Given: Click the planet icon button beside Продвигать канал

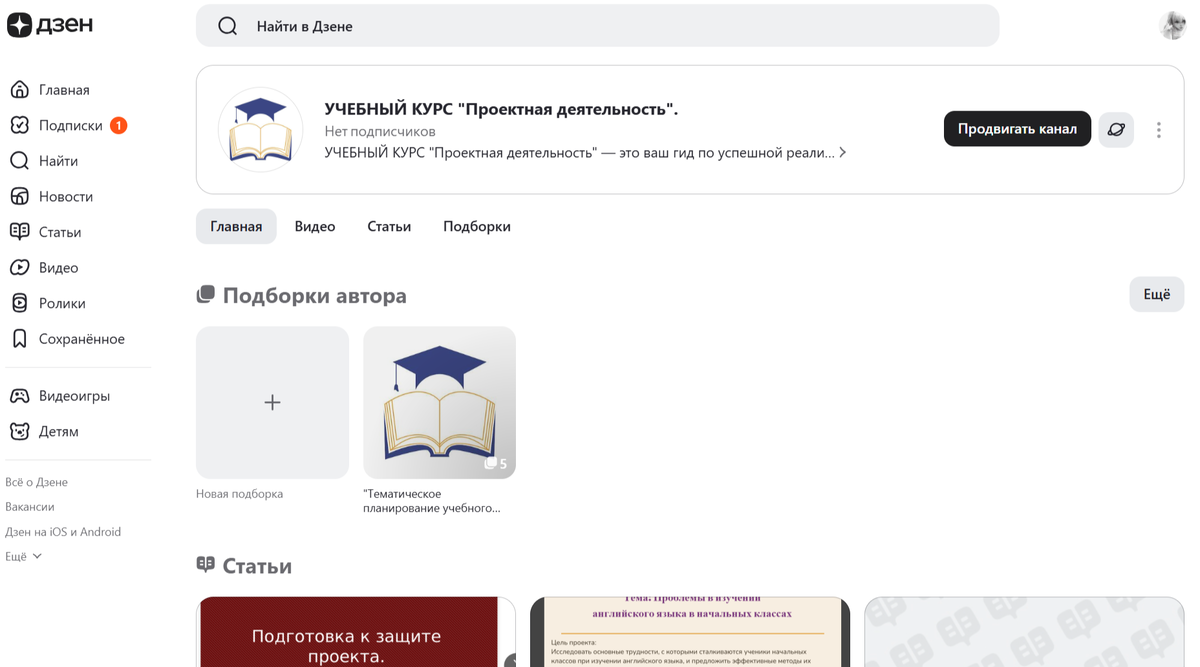Looking at the screenshot, I should tap(1116, 129).
